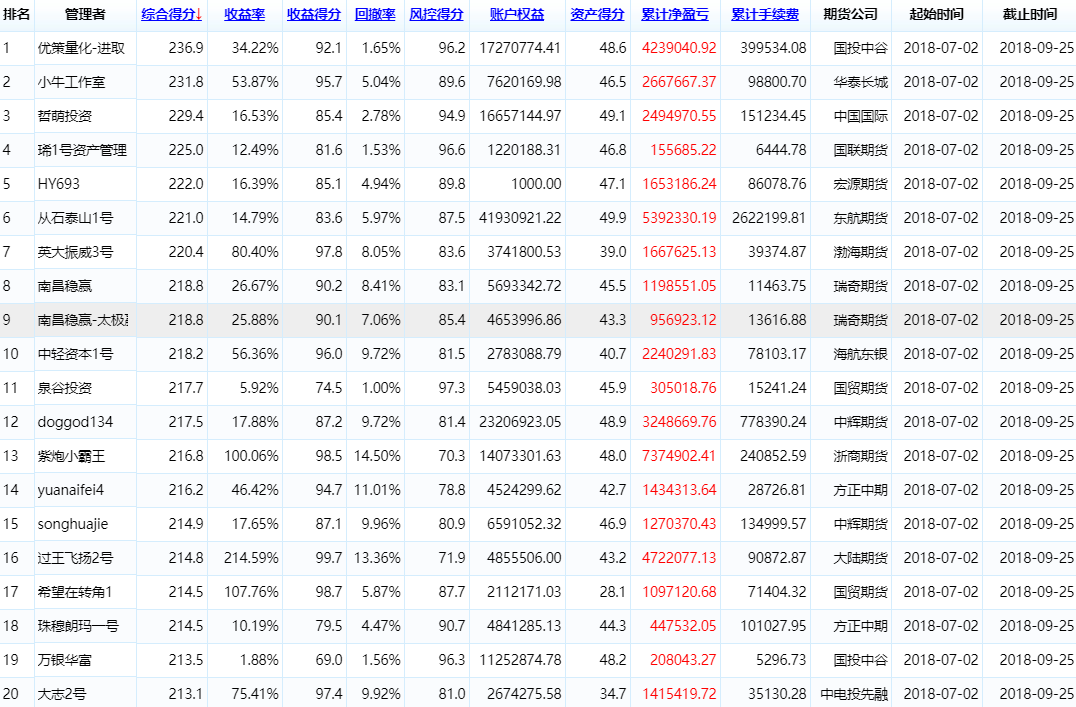This screenshot has width=1076, height=707.
Task: Click the 截止时间 column header
Action: coord(1030,14)
